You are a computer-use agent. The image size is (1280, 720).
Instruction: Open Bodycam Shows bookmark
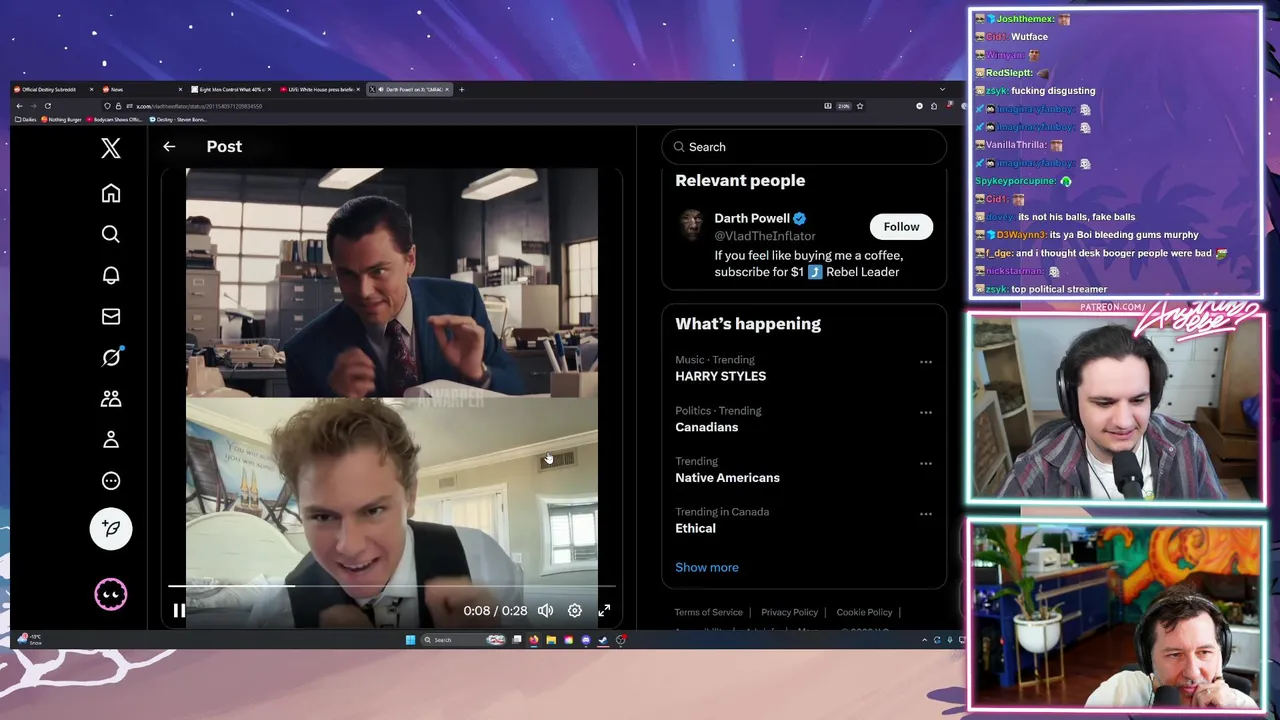point(117,119)
